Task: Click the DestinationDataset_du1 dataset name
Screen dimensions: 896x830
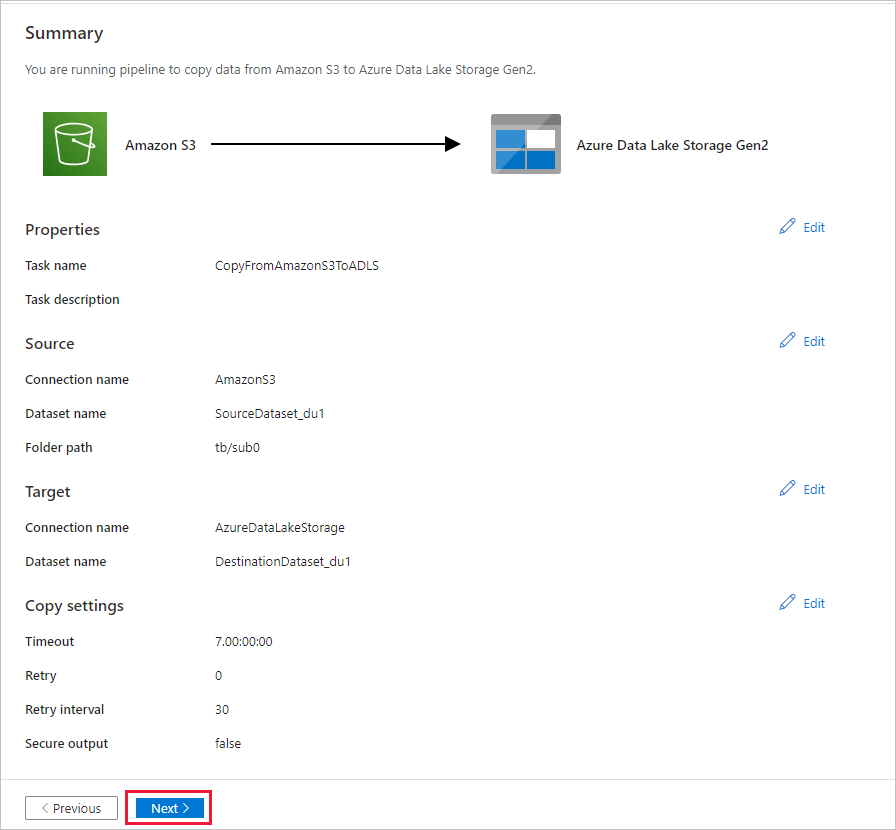Action: point(283,561)
